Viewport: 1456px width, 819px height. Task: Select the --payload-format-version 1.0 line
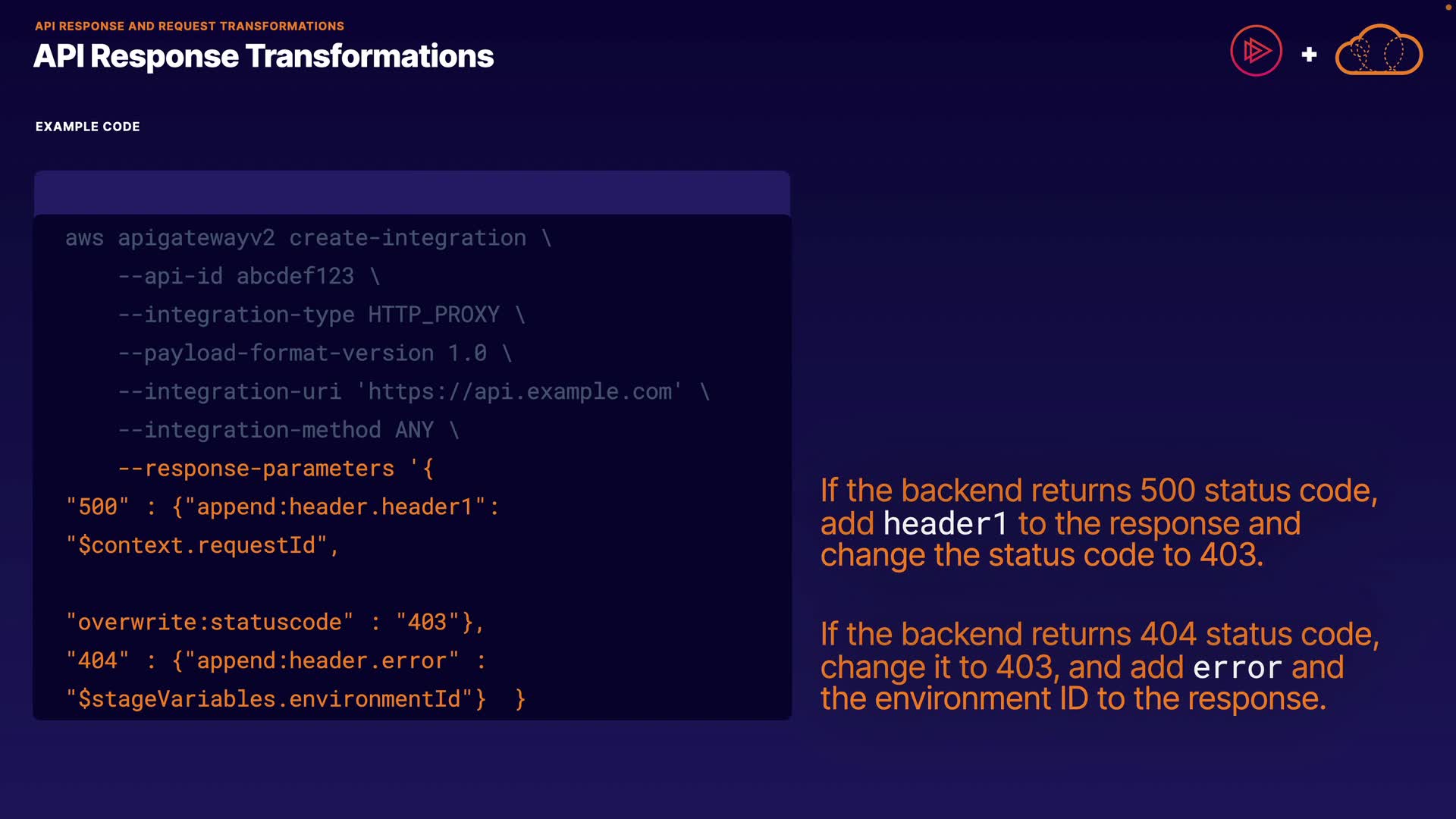point(315,353)
